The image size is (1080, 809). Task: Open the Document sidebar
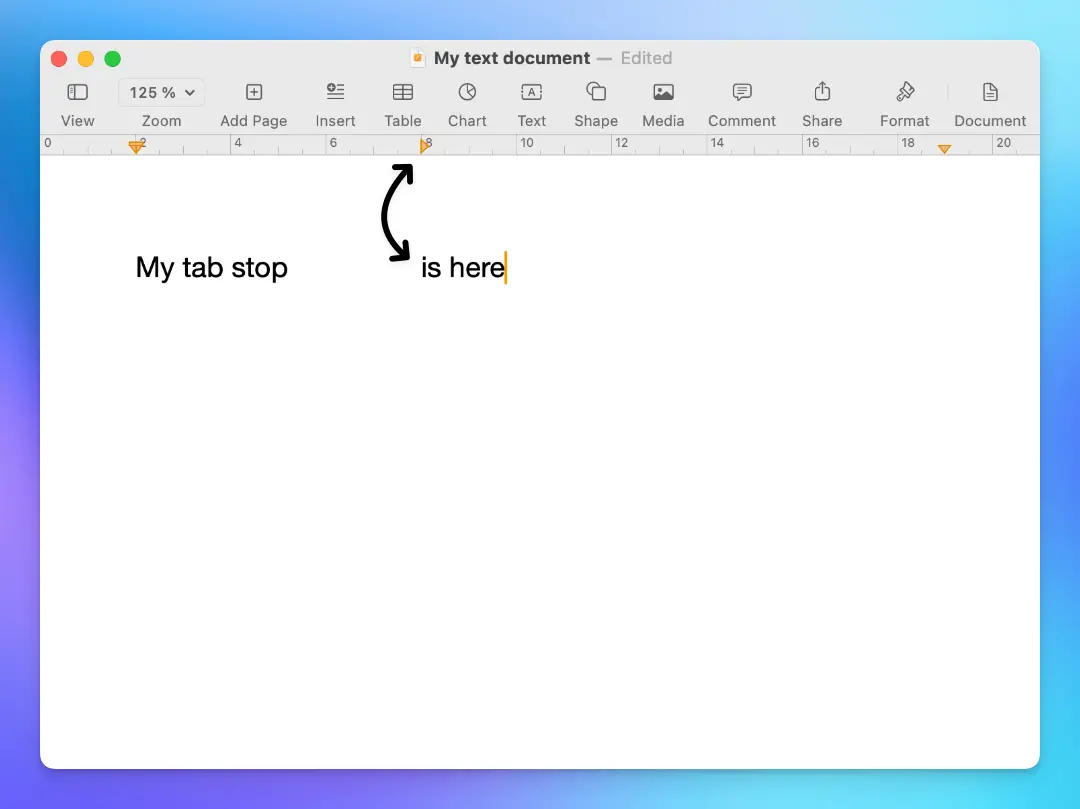pos(989,99)
